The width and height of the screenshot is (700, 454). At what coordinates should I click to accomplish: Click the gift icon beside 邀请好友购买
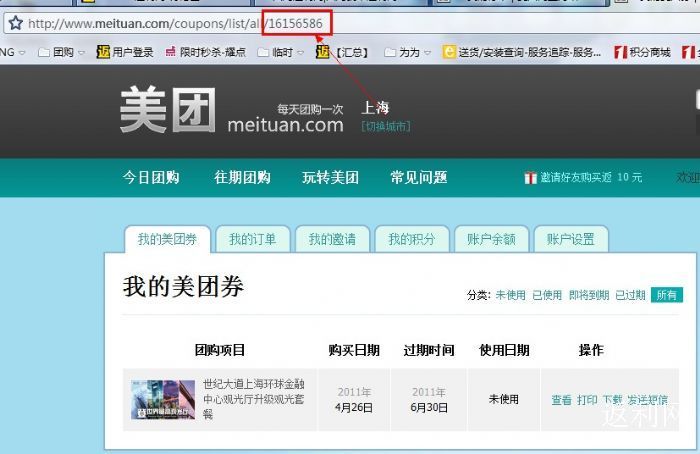point(530,178)
